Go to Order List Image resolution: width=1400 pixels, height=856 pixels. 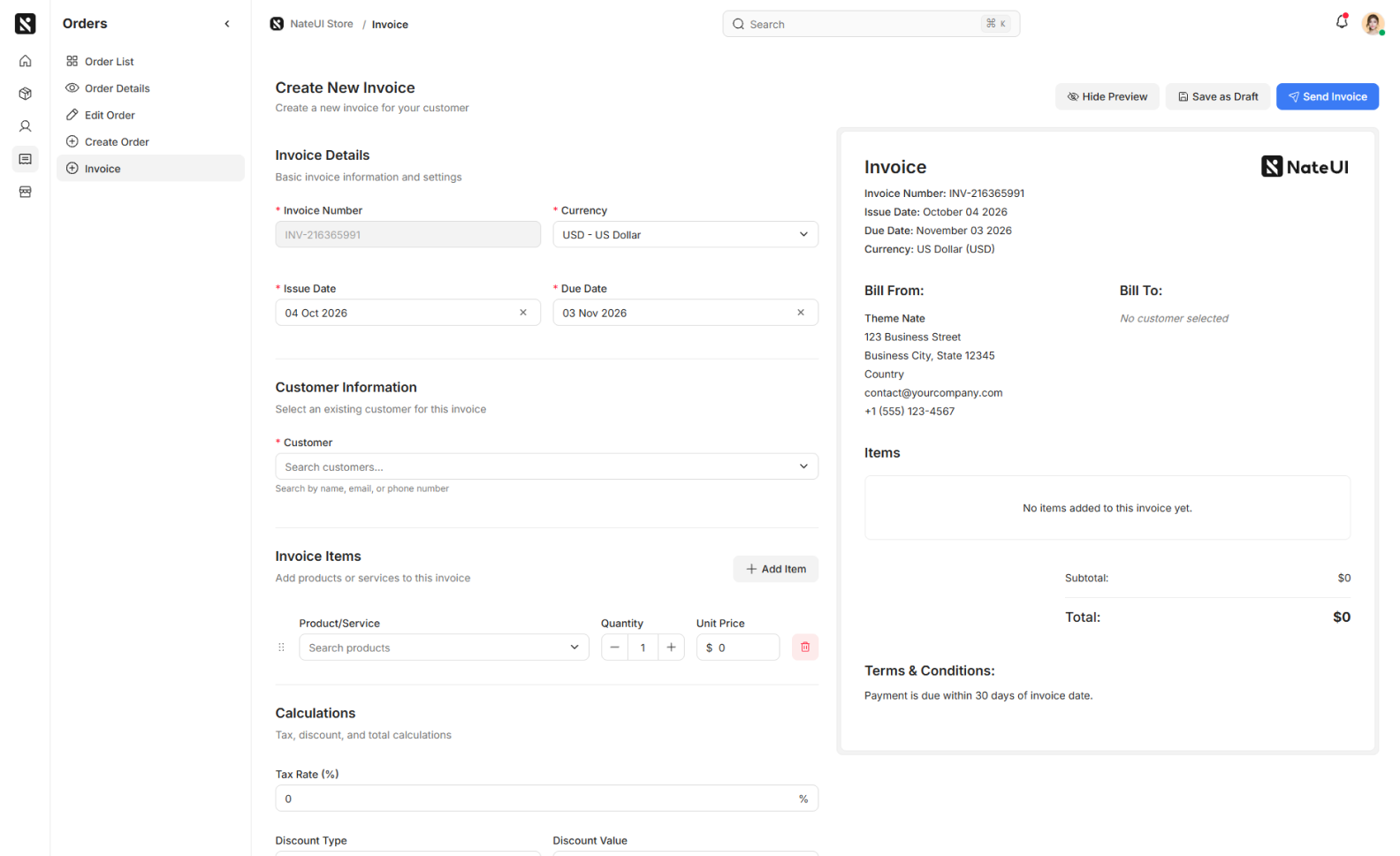click(x=150, y=61)
